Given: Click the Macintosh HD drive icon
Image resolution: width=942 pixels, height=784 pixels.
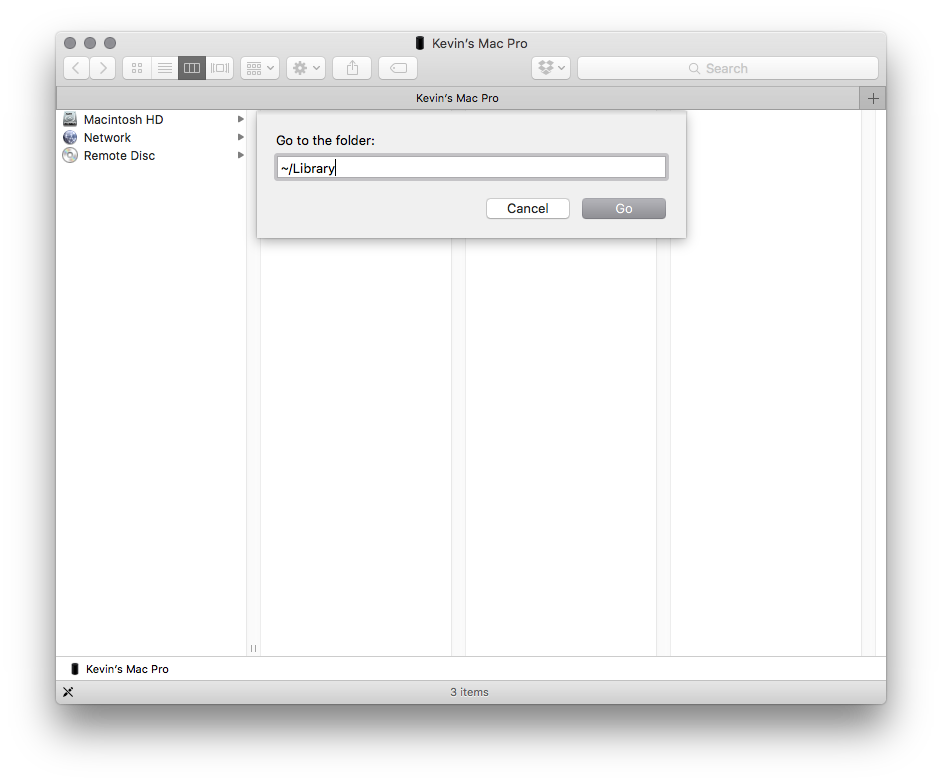Looking at the screenshot, I should click(x=70, y=119).
